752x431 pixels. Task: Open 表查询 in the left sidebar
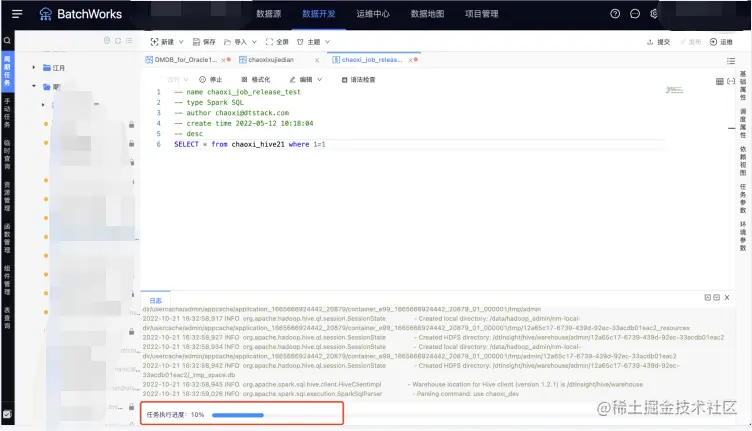point(7,318)
